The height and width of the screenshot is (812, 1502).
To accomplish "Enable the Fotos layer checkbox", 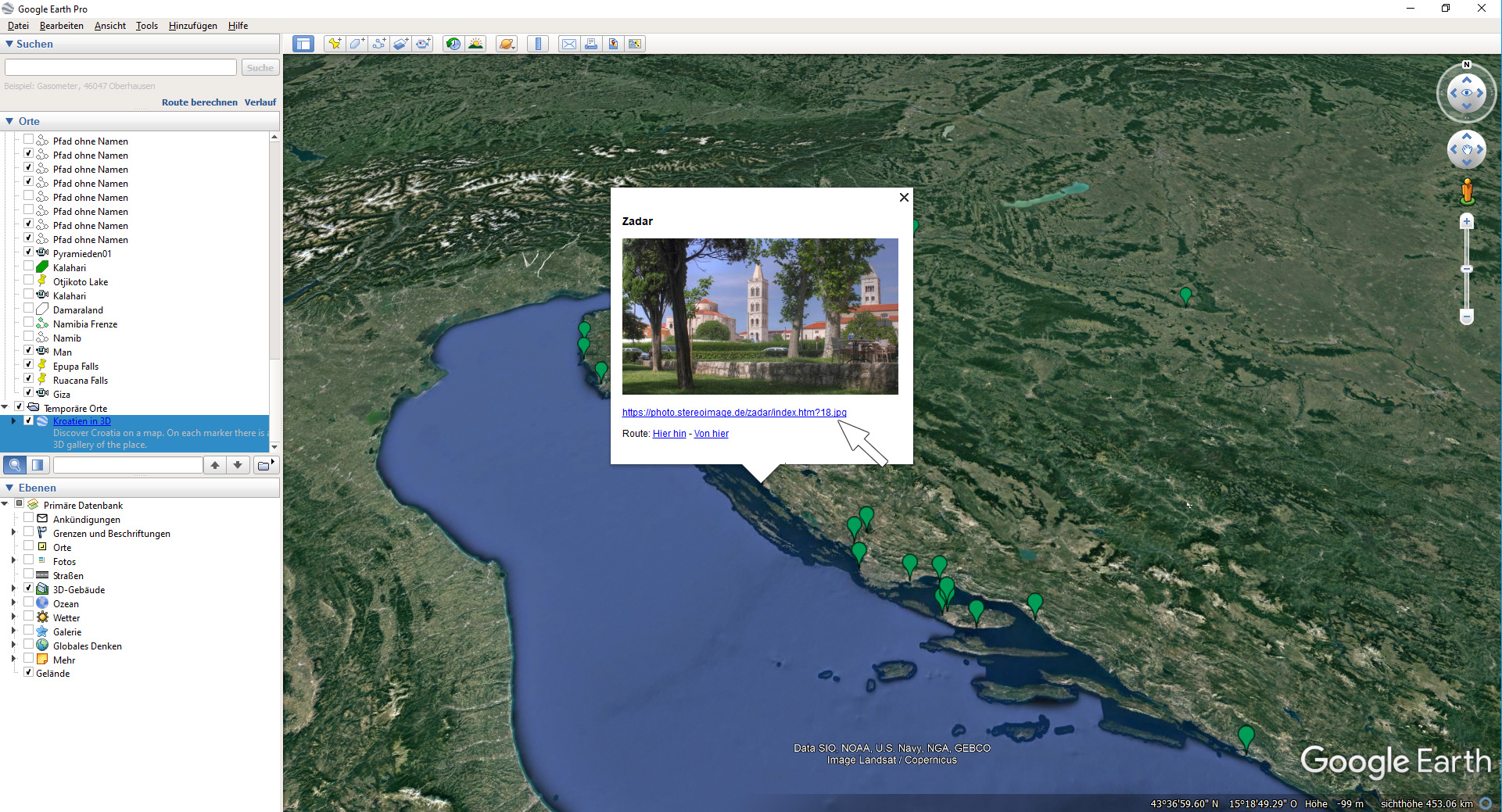I will (x=29, y=560).
